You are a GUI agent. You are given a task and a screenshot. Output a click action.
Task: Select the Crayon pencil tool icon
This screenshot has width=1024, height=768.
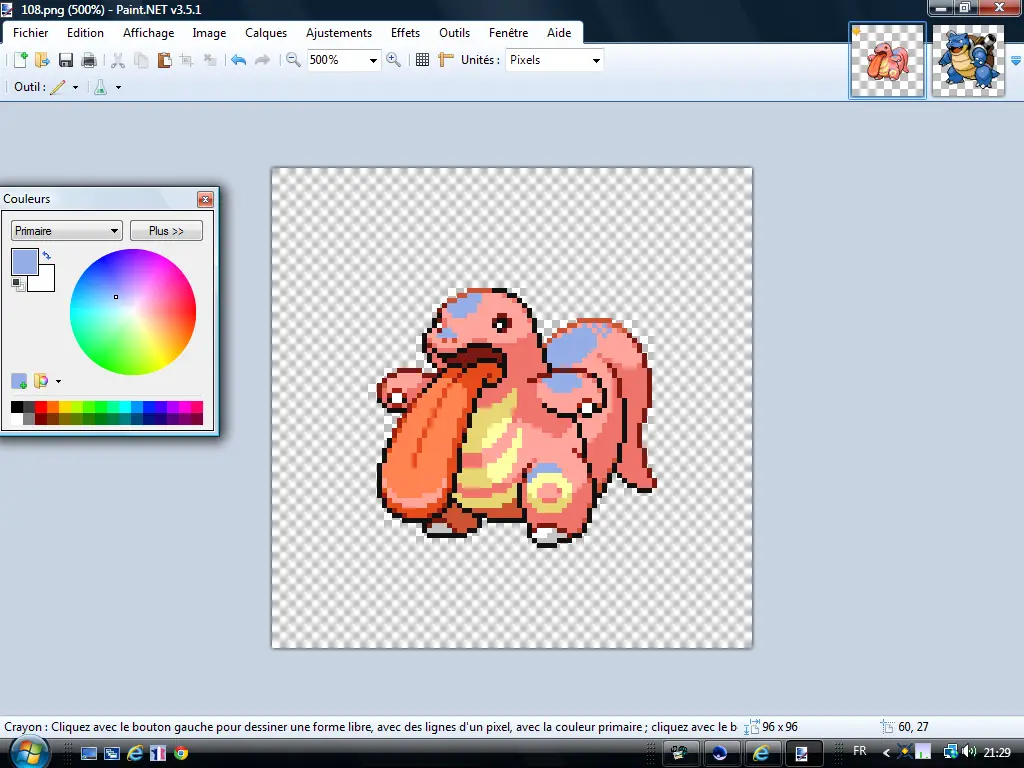tap(58, 87)
